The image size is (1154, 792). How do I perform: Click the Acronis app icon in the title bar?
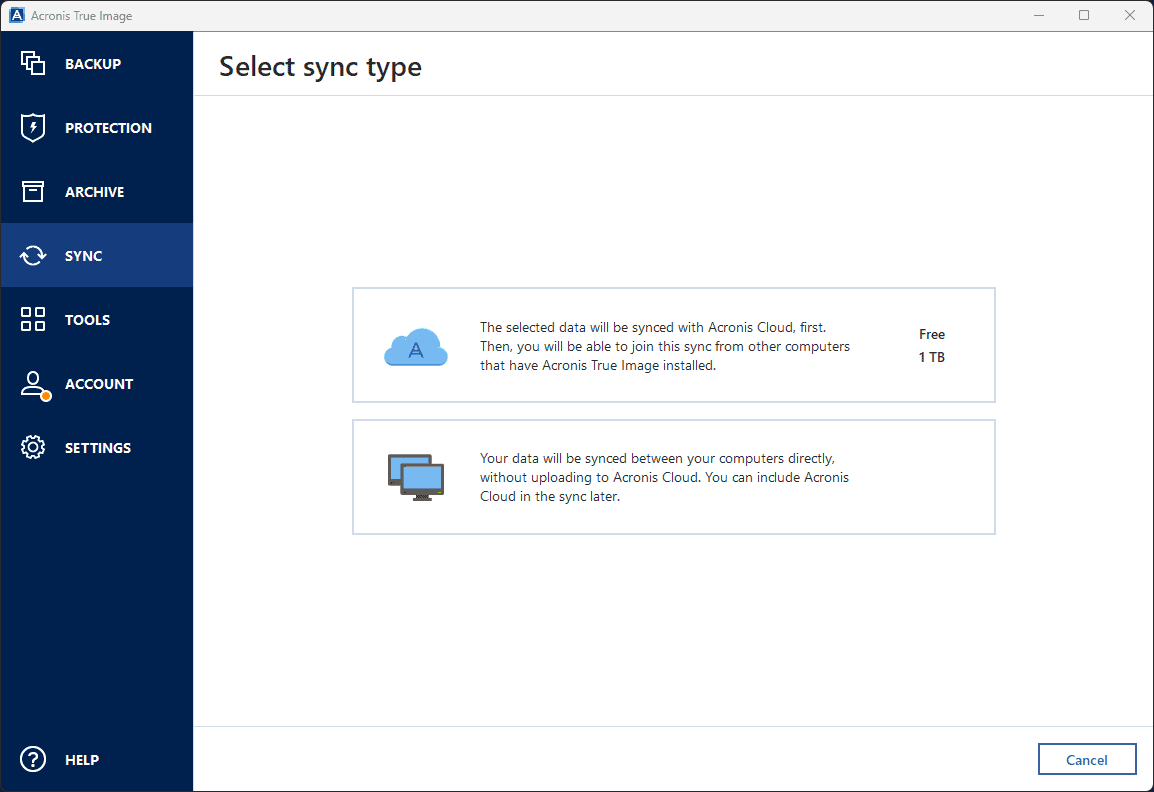point(16,16)
